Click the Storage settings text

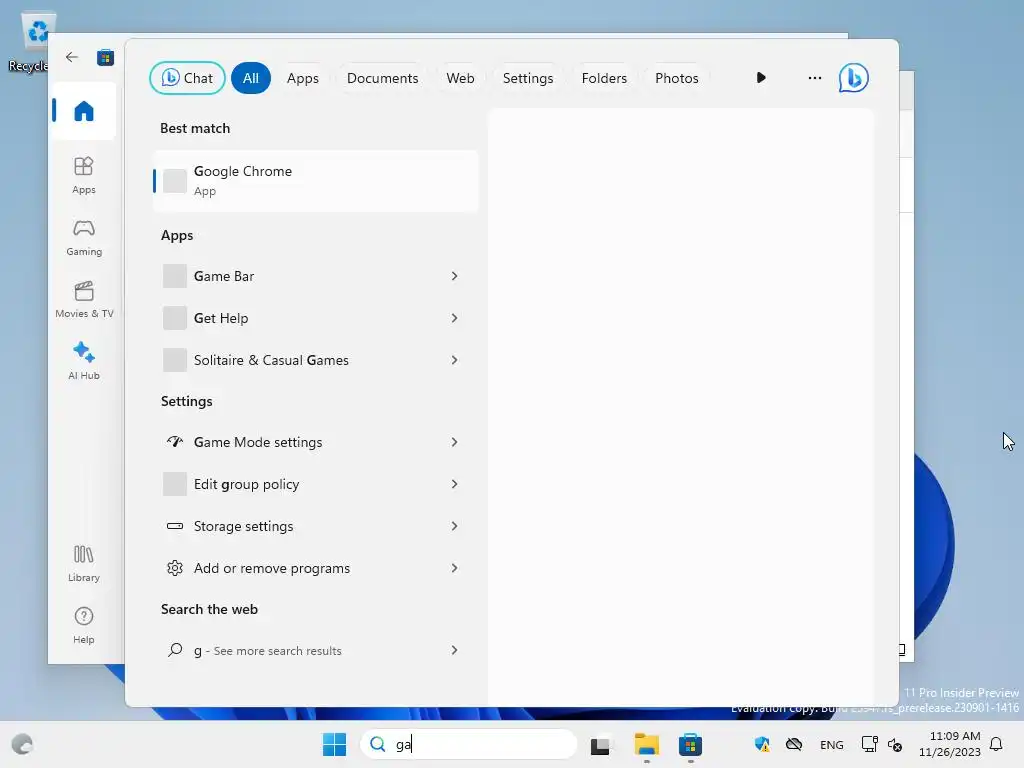coord(244,526)
